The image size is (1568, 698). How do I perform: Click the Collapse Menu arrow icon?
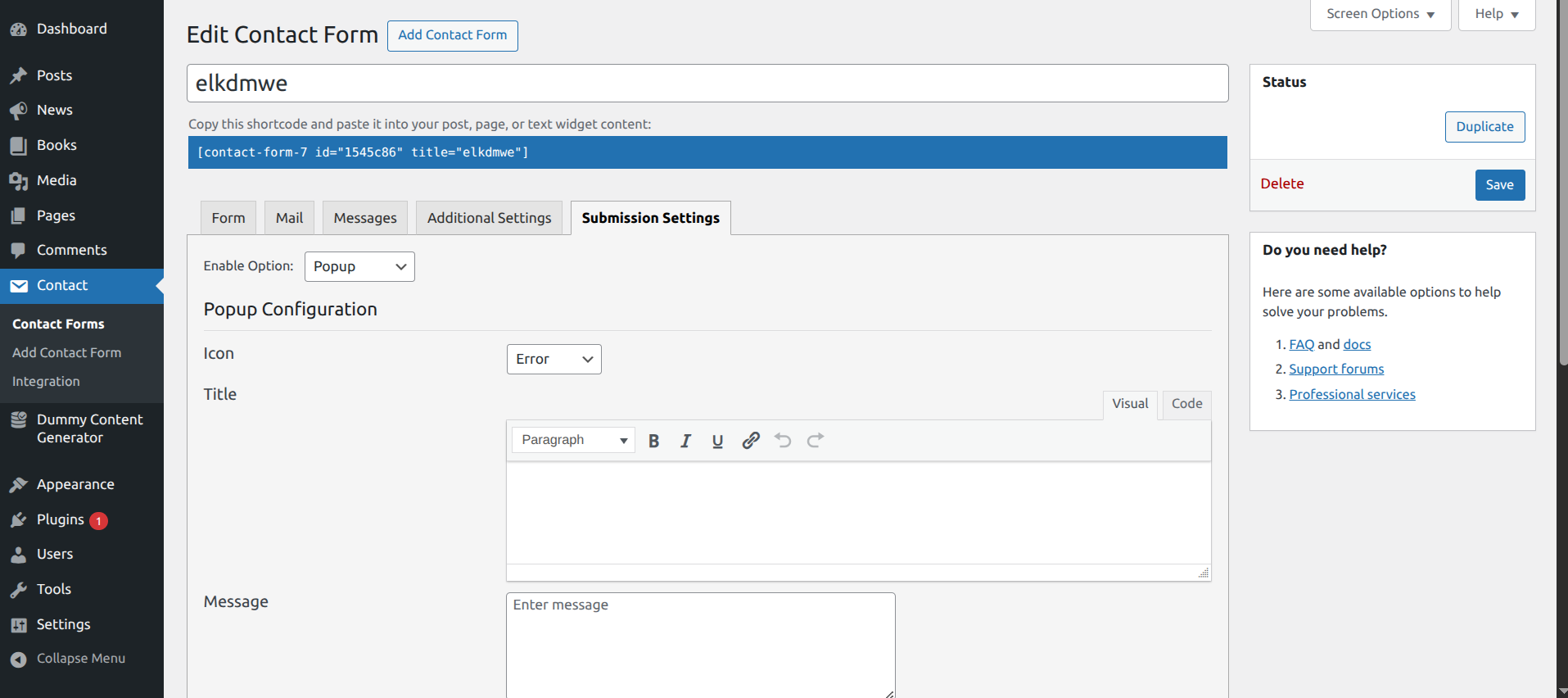(x=19, y=659)
